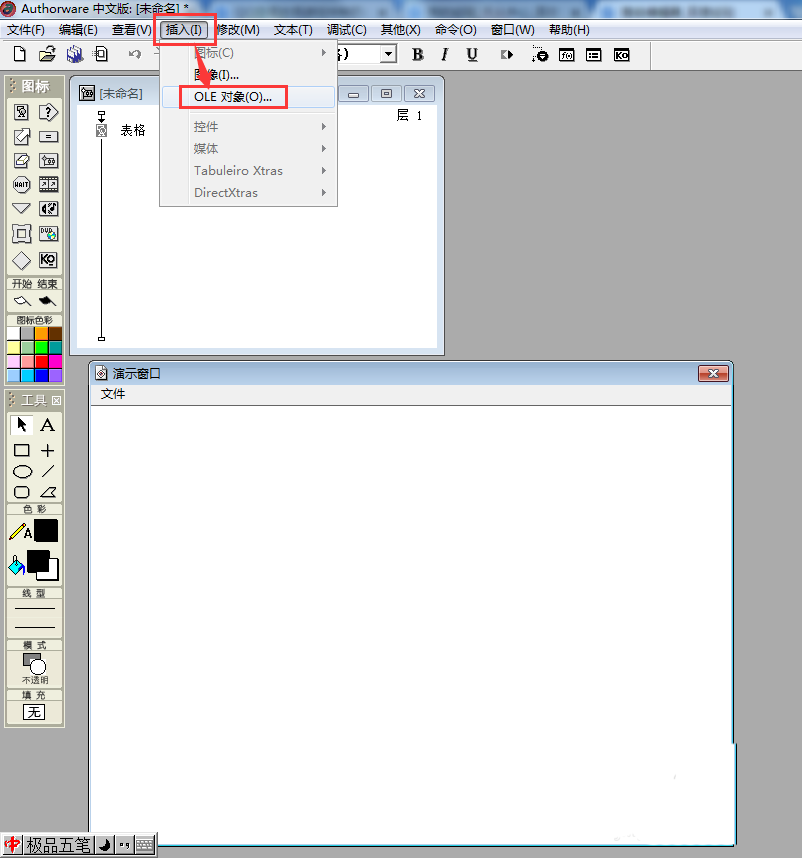This screenshot has height=858, width=802.
Task: Pick the red icon color swatch
Action: (42, 361)
